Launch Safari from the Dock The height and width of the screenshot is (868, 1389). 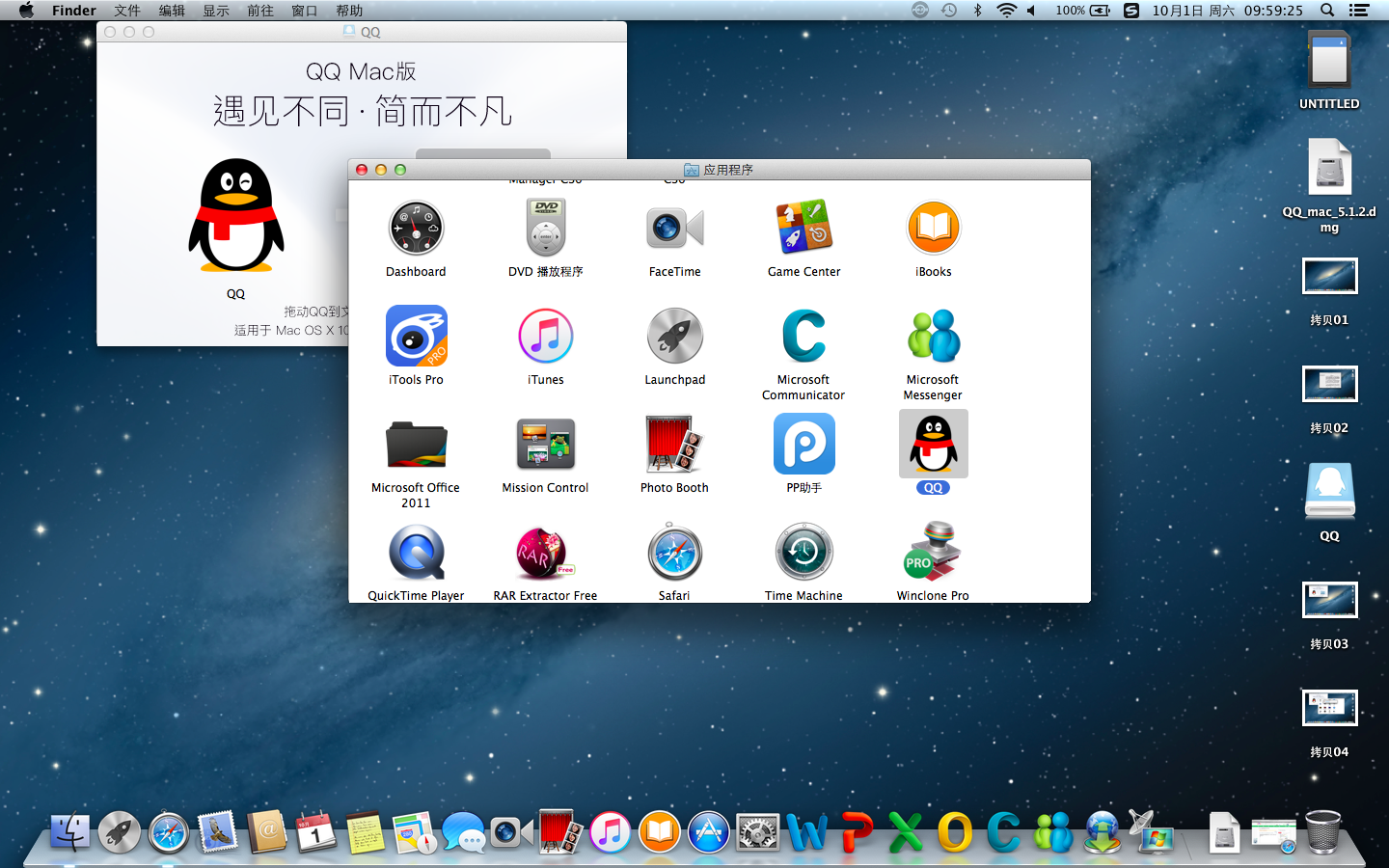pos(169,832)
